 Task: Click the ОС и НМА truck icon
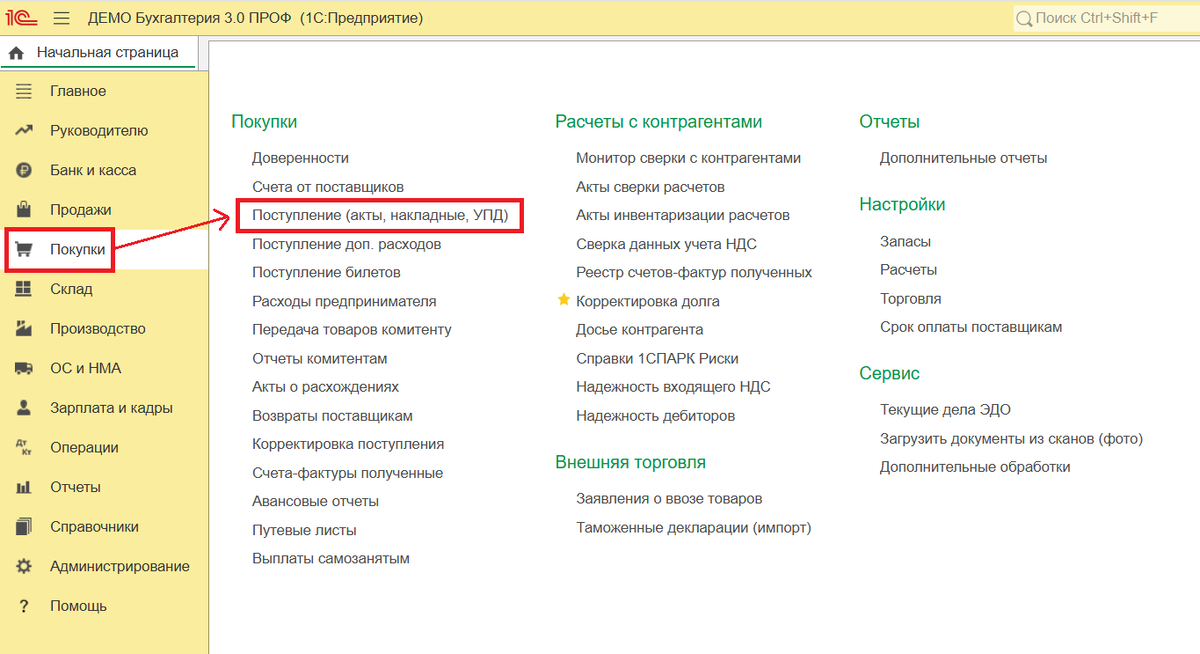click(24, 368)
